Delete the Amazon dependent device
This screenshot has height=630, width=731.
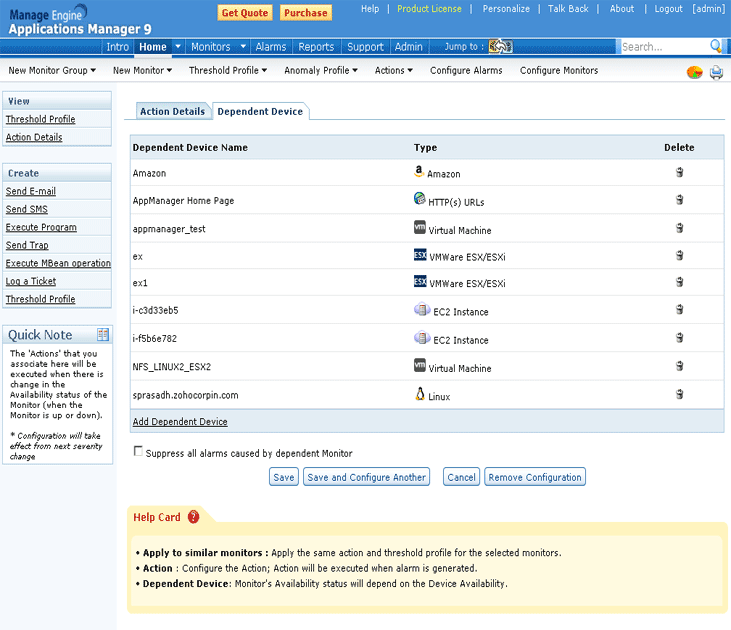click(x=679, y=172)
